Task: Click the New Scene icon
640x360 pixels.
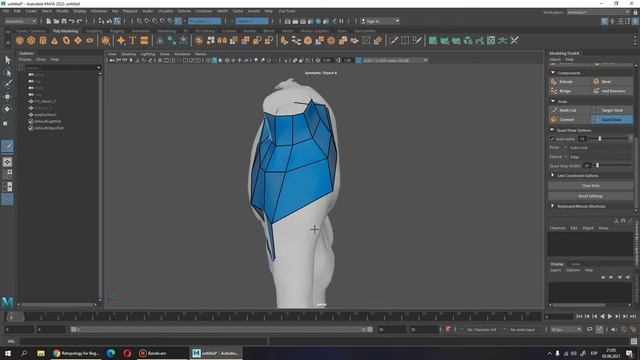Action: click(49, 21)
